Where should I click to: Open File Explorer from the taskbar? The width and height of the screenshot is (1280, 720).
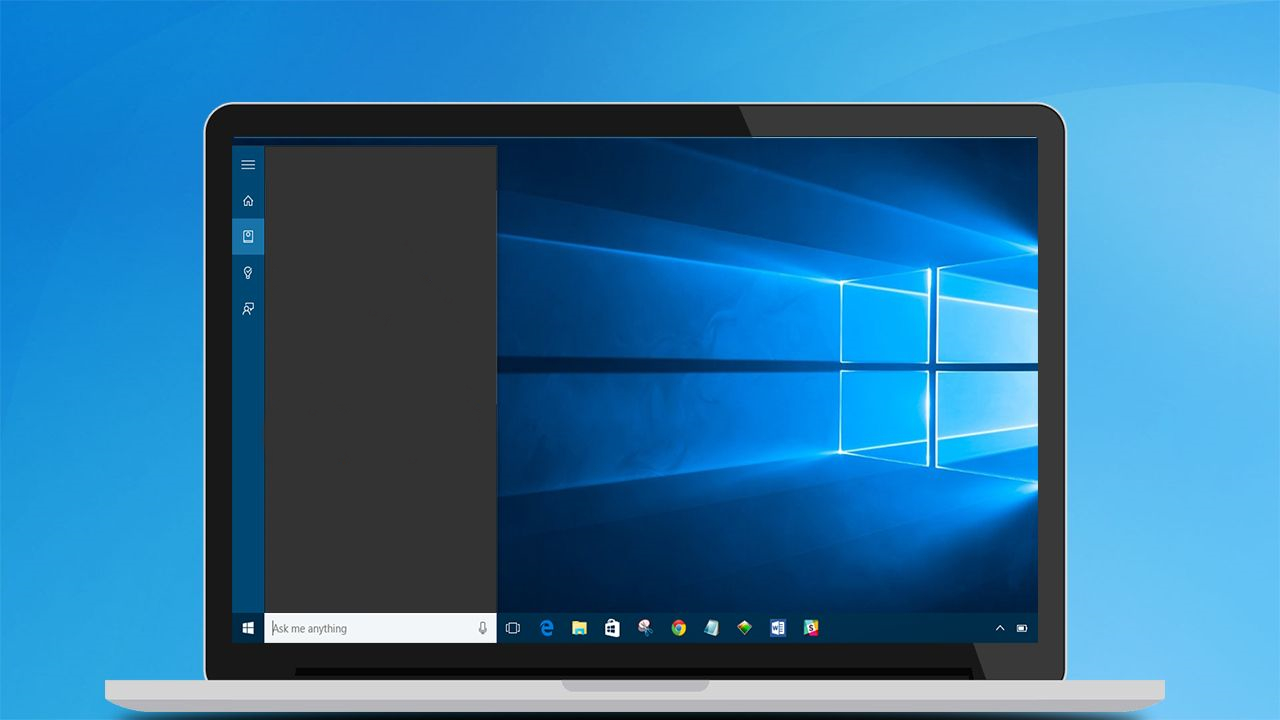tap(579, 628)
